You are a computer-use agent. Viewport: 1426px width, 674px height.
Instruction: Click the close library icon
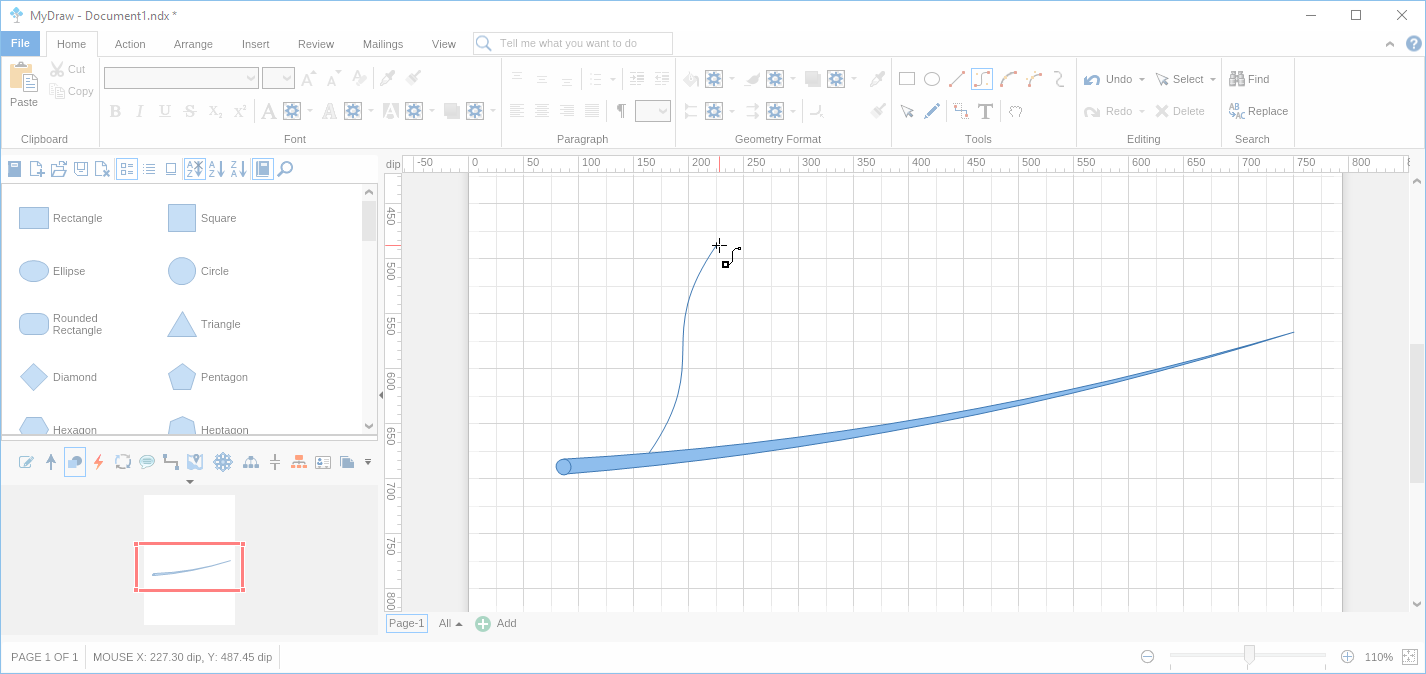(102, 169)
